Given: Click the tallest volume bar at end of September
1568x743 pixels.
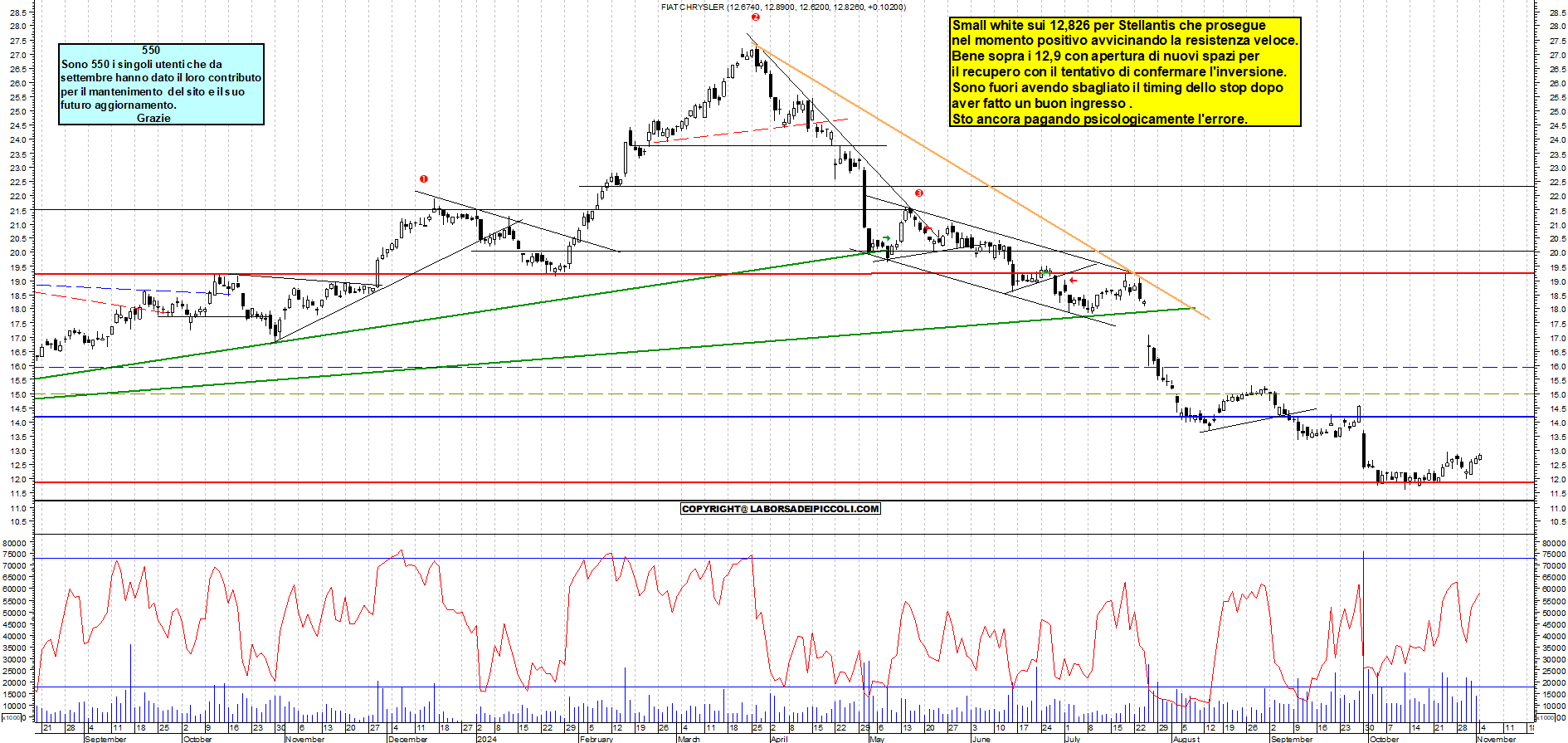Looking at the screenshot, I should click(x=1363, y=635).
